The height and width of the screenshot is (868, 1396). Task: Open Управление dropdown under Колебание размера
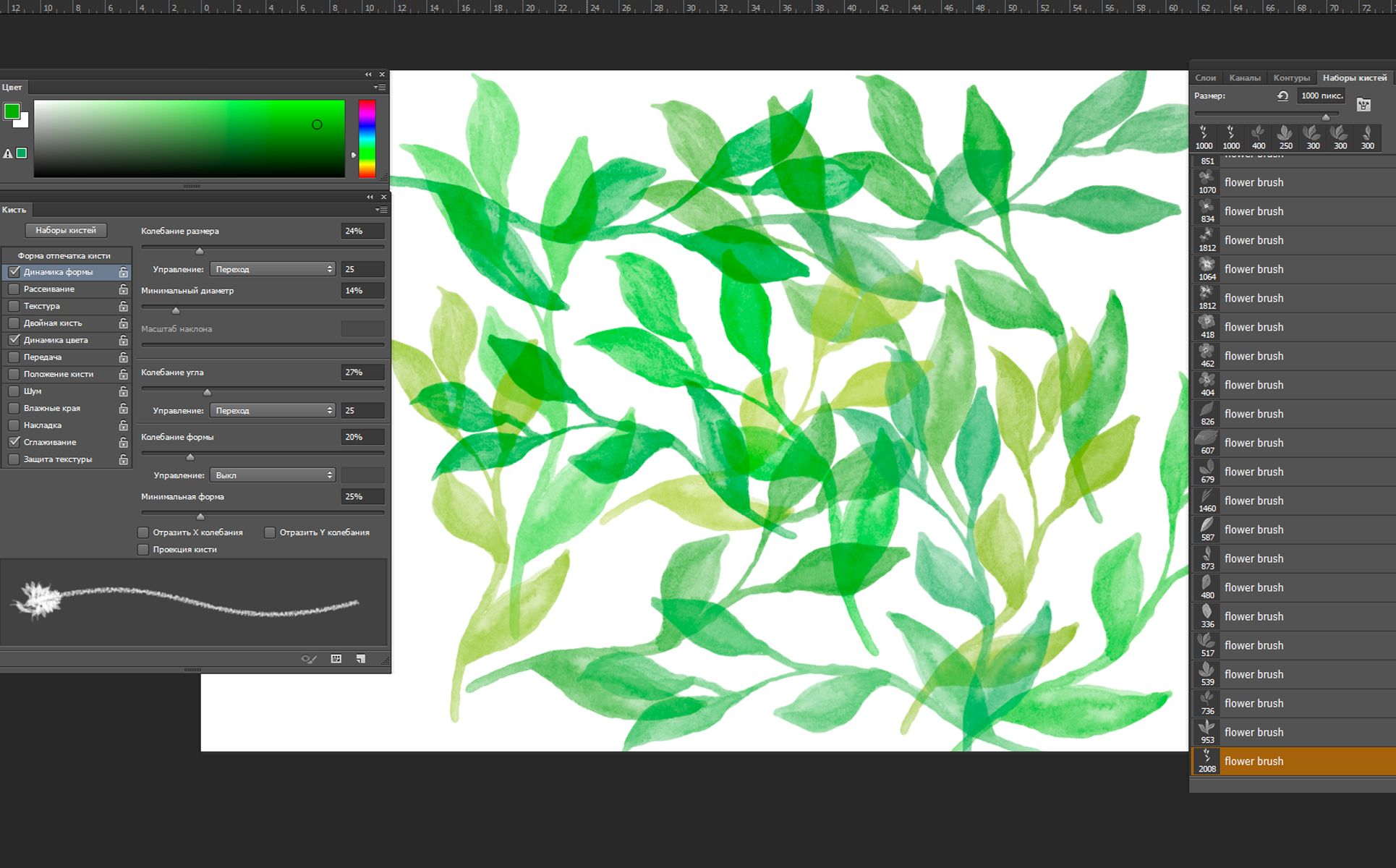click(x=273, y=269)
